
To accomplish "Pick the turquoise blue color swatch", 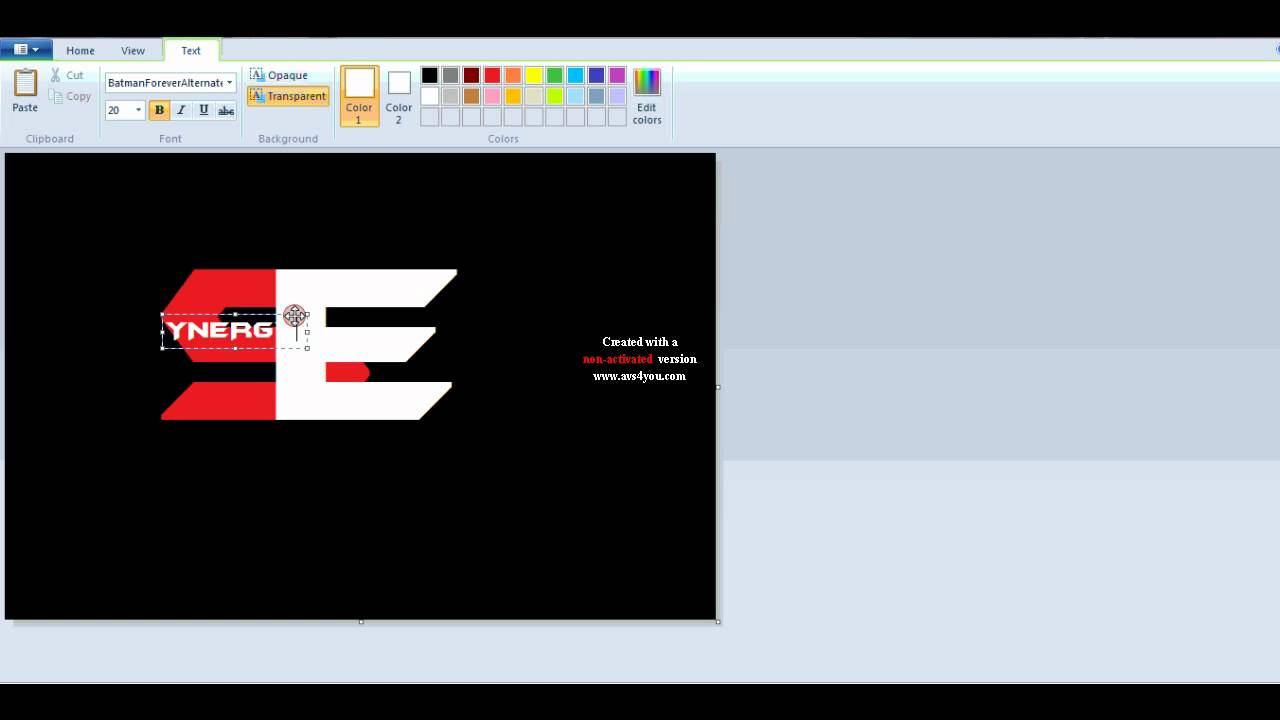I will (576, 75).
